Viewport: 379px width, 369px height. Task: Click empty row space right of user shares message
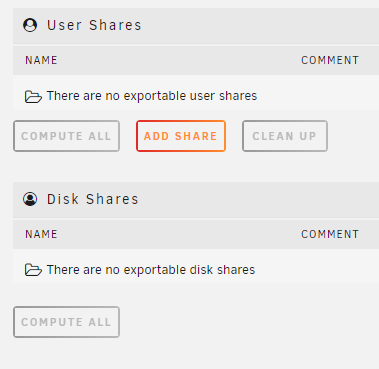(318, 96)
